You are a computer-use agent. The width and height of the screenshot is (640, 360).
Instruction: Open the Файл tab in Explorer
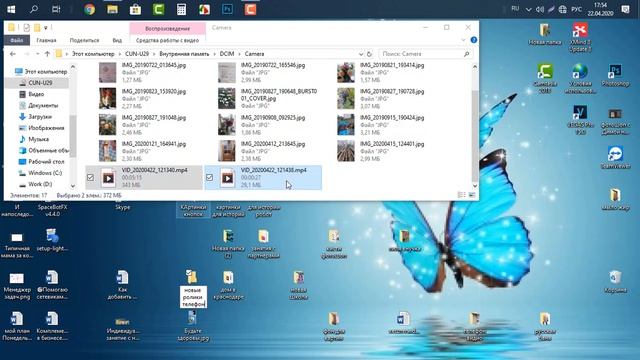(x=17, y=40)
